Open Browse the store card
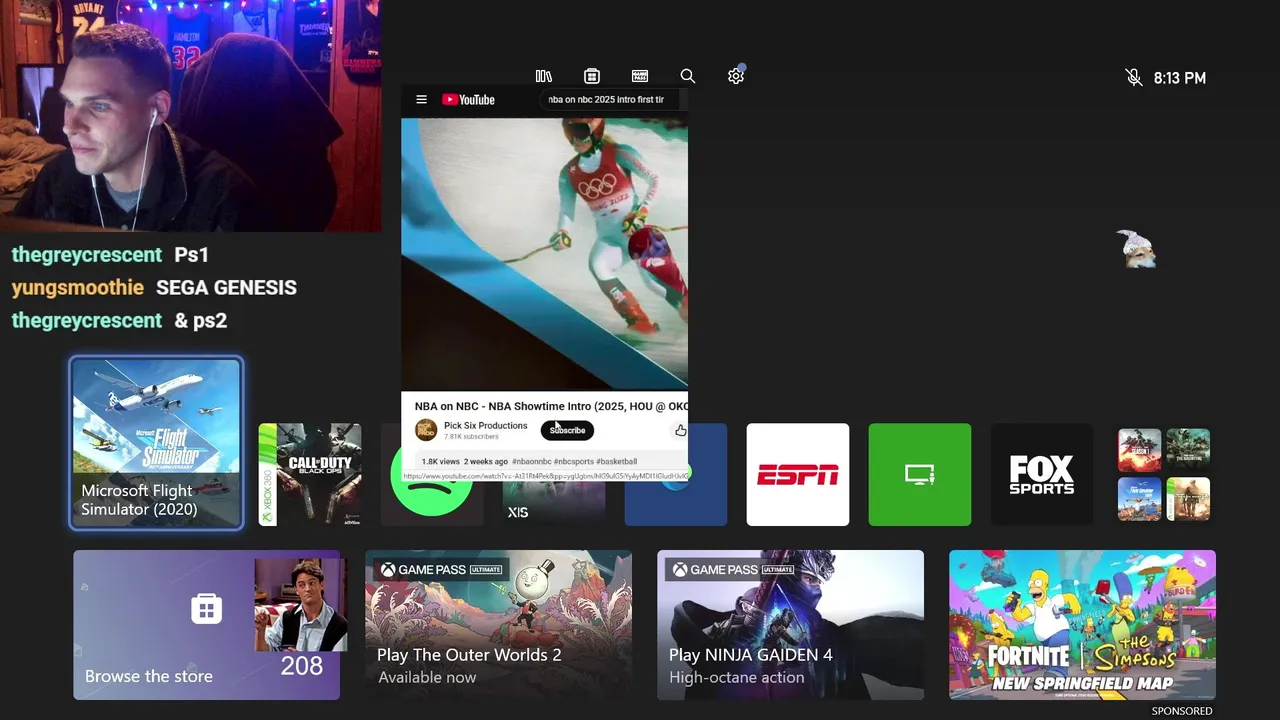This screenshot has width=1280, height=720. pyautogui.click(x=206, y=625)
